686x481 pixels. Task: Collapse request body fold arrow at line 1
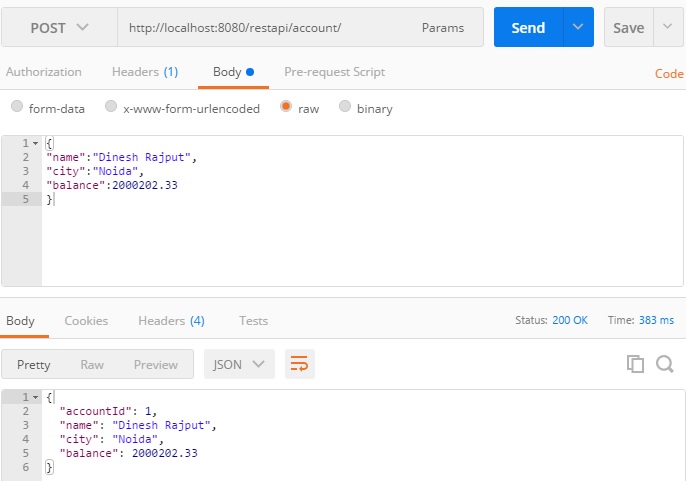pyautogui.click(x=35, y=143)
